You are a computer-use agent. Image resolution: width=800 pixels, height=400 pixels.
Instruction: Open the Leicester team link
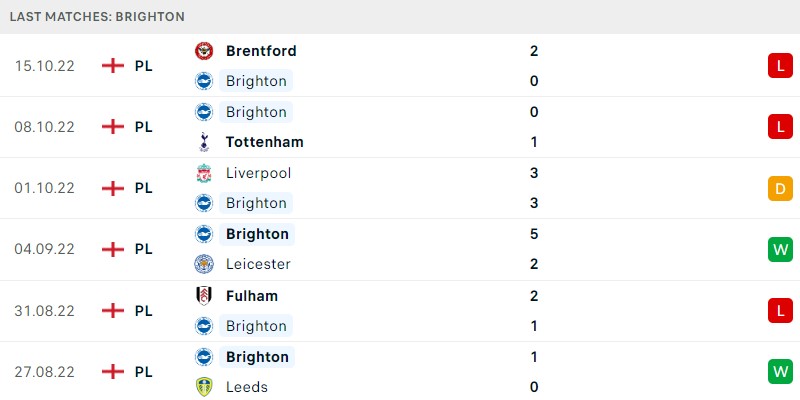258,264
